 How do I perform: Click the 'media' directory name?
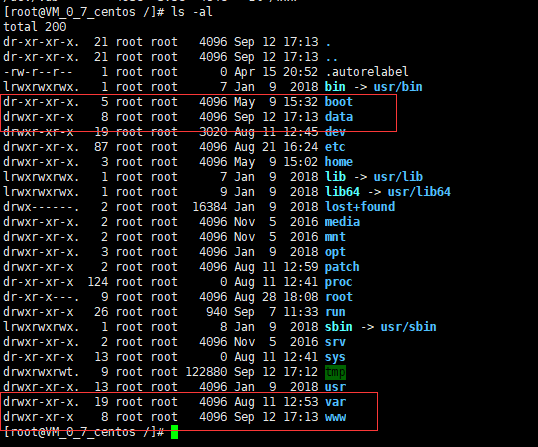pyautogui.click(x=342, y=222)
